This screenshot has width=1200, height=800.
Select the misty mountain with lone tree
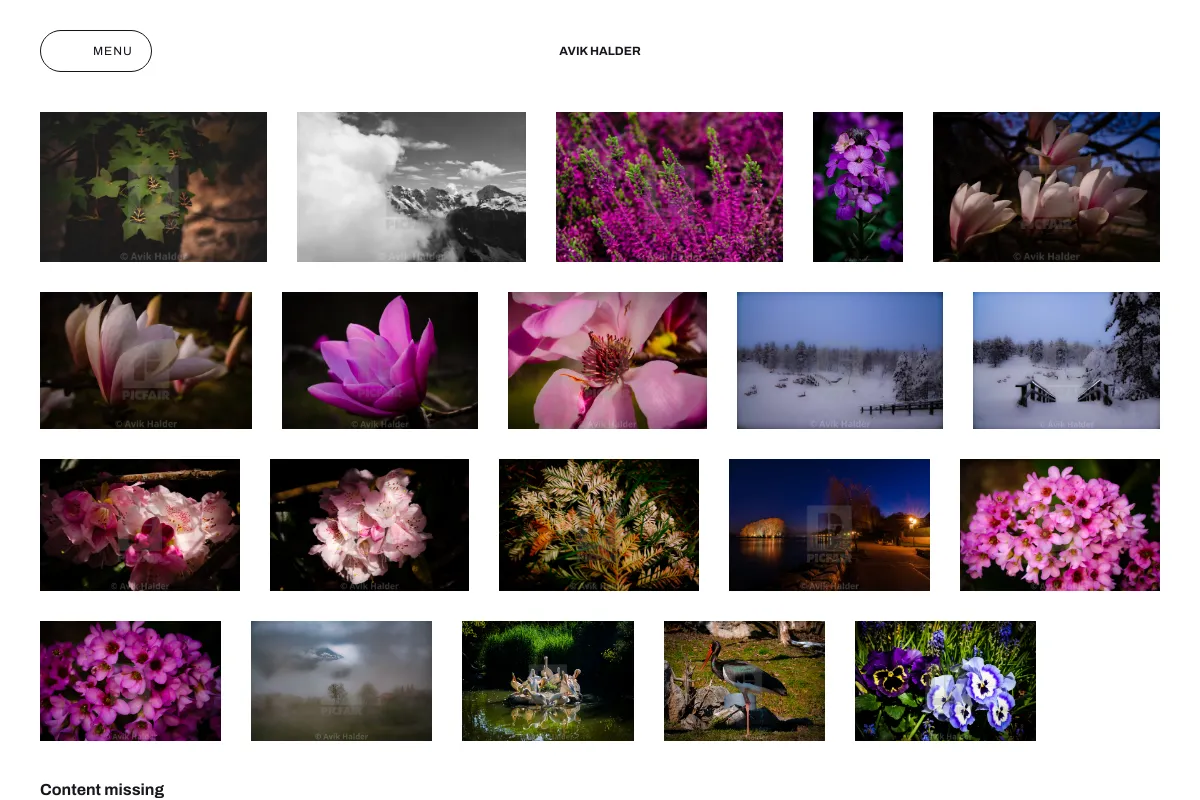tap(341, 681)
